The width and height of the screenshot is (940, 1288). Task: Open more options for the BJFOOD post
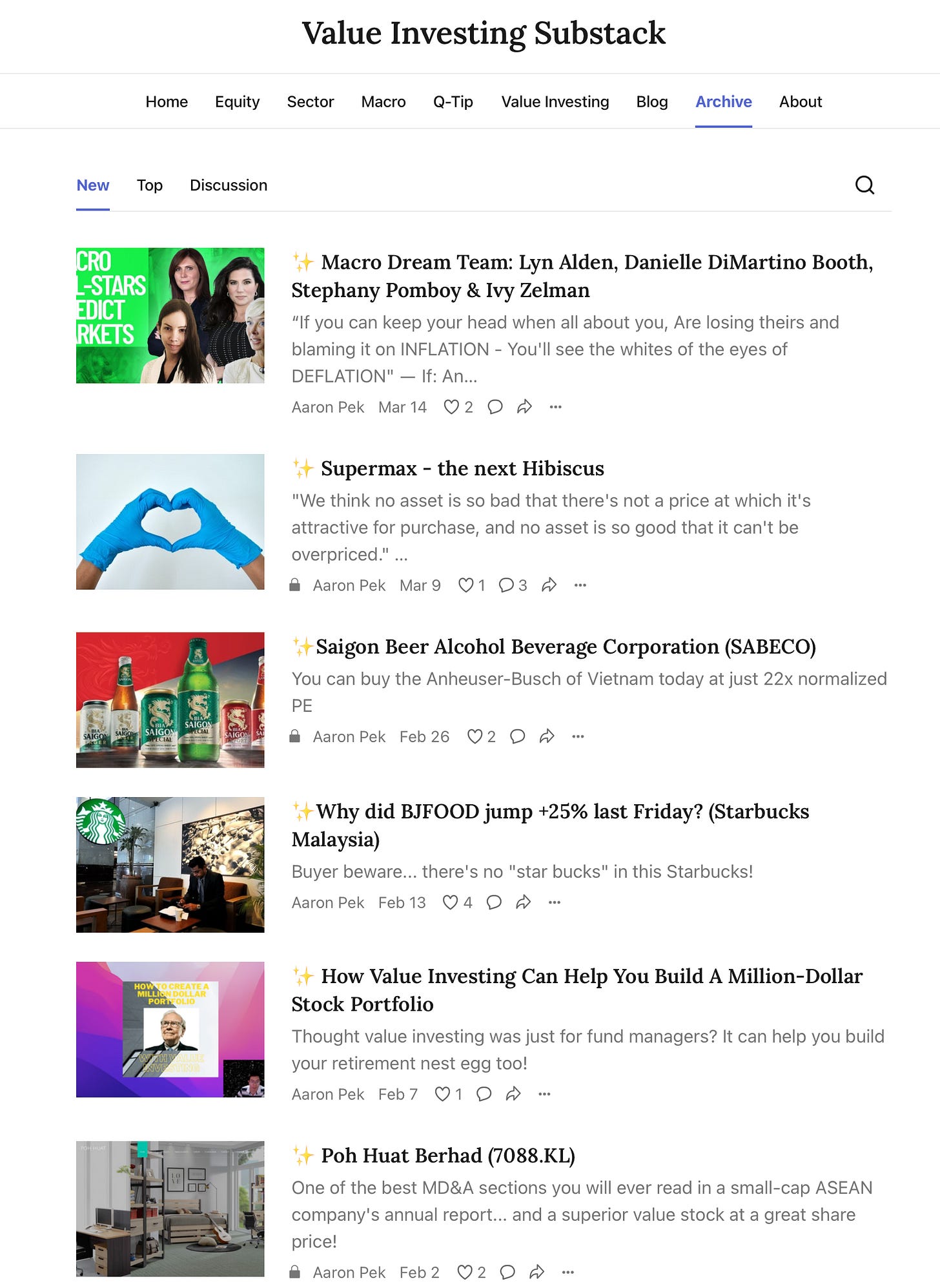555,902
